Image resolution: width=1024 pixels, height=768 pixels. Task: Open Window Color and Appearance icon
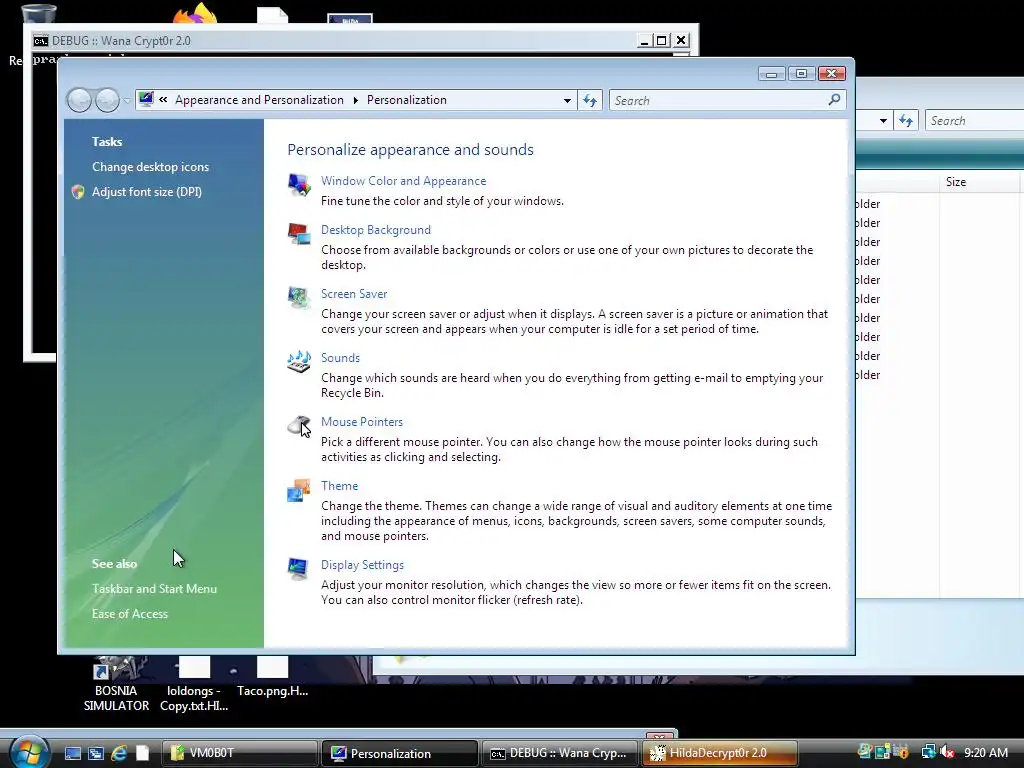[x=299, y=185]
